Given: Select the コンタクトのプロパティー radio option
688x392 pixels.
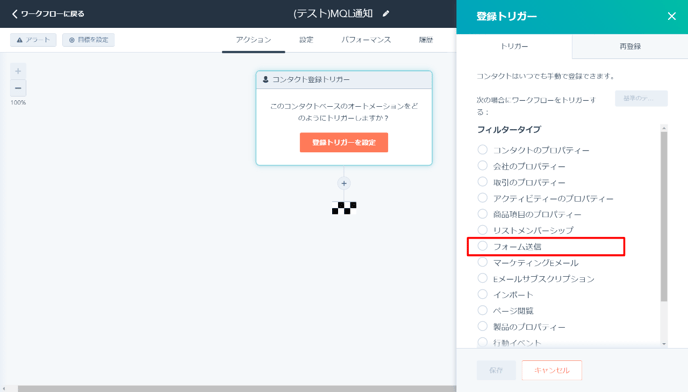Looking at the screenshot, I should tap(482, 150).
